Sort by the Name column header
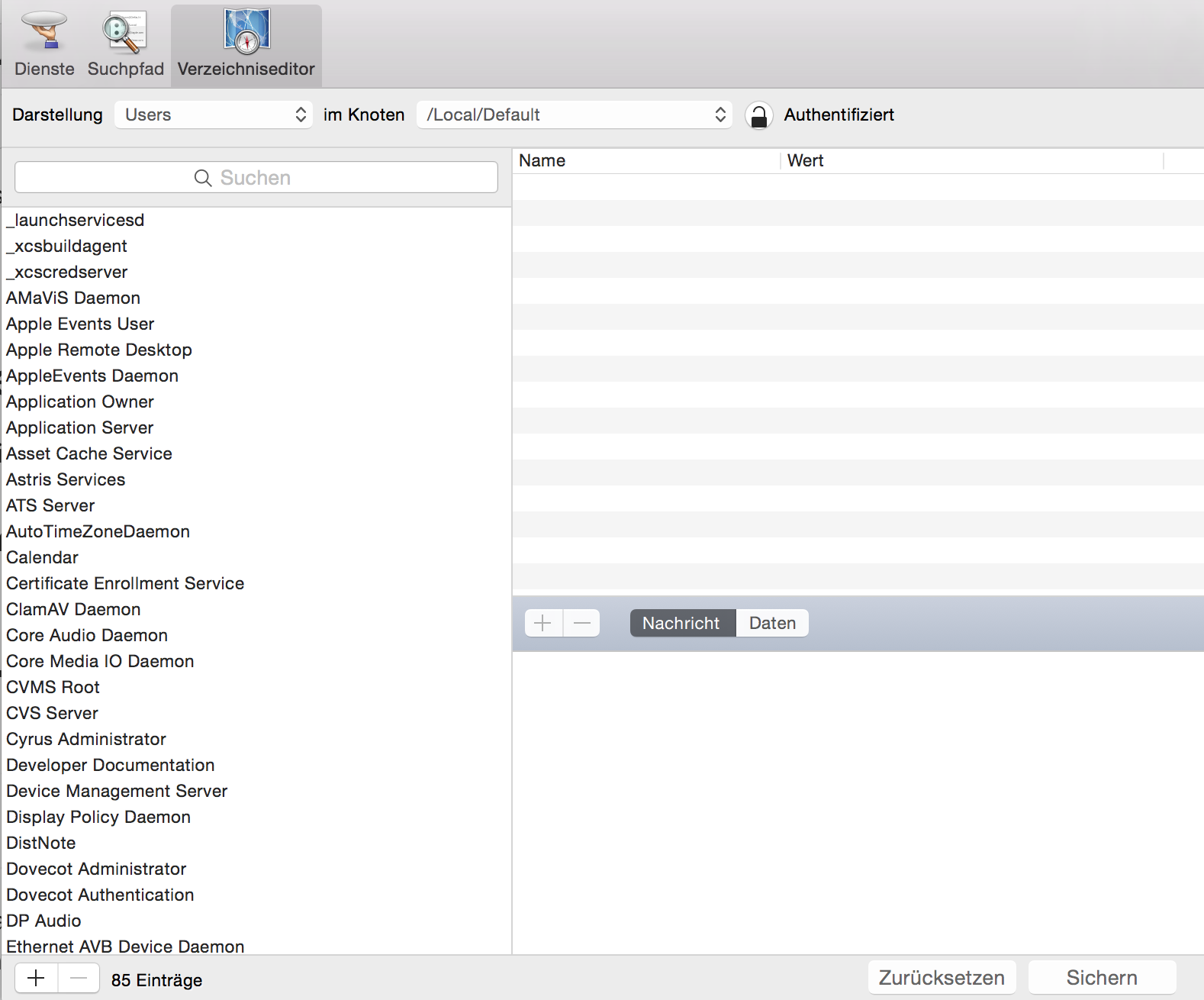 645,160
